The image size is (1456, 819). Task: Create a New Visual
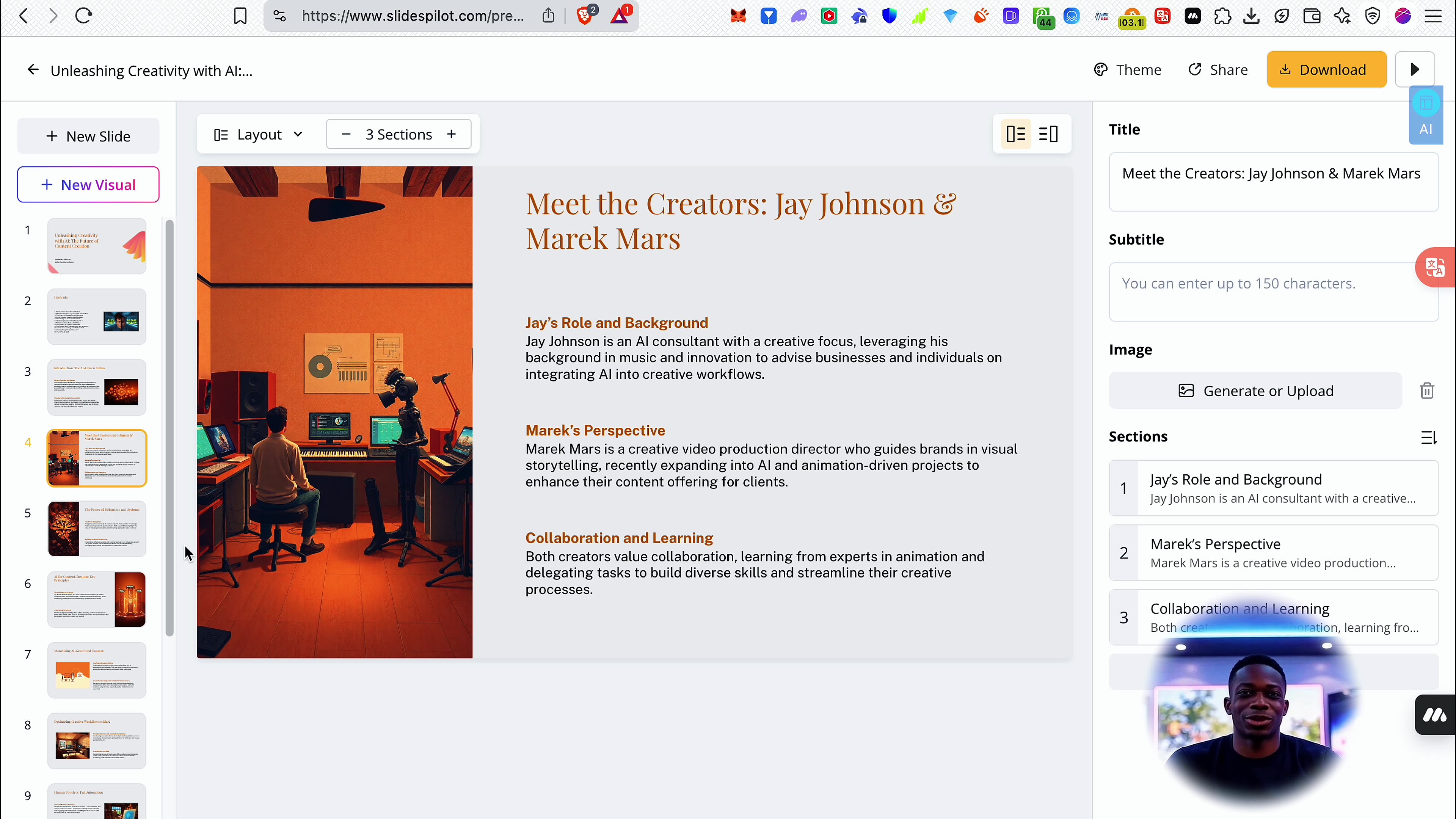pyautogui.click(x=88, y=184)
